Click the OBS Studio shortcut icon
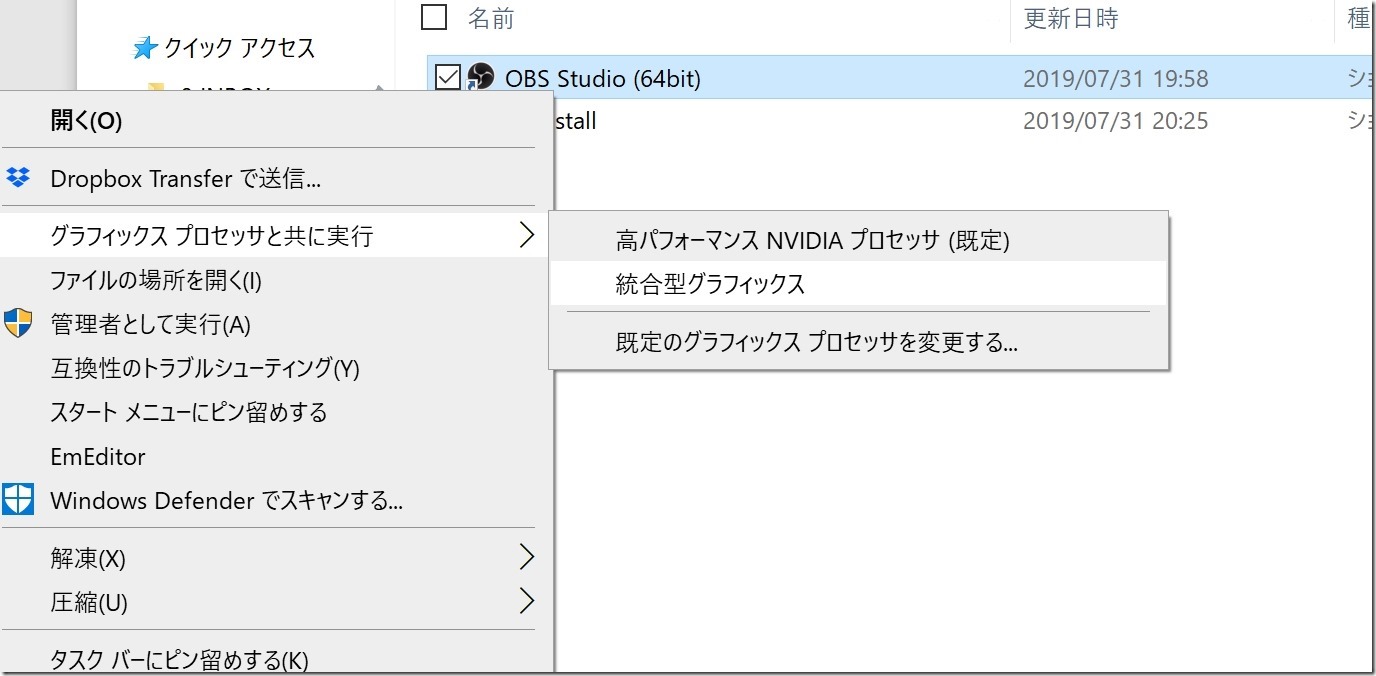Screen dimensions: 1376x676 pyautogui.click(x=481, y=77)
